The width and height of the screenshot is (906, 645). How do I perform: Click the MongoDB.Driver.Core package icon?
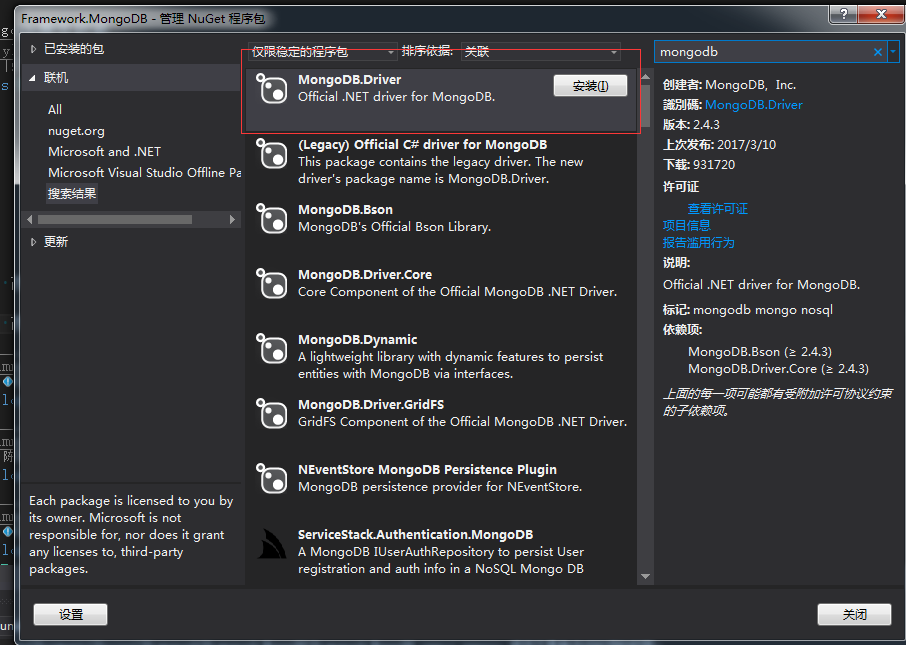(x=272, y=284)
